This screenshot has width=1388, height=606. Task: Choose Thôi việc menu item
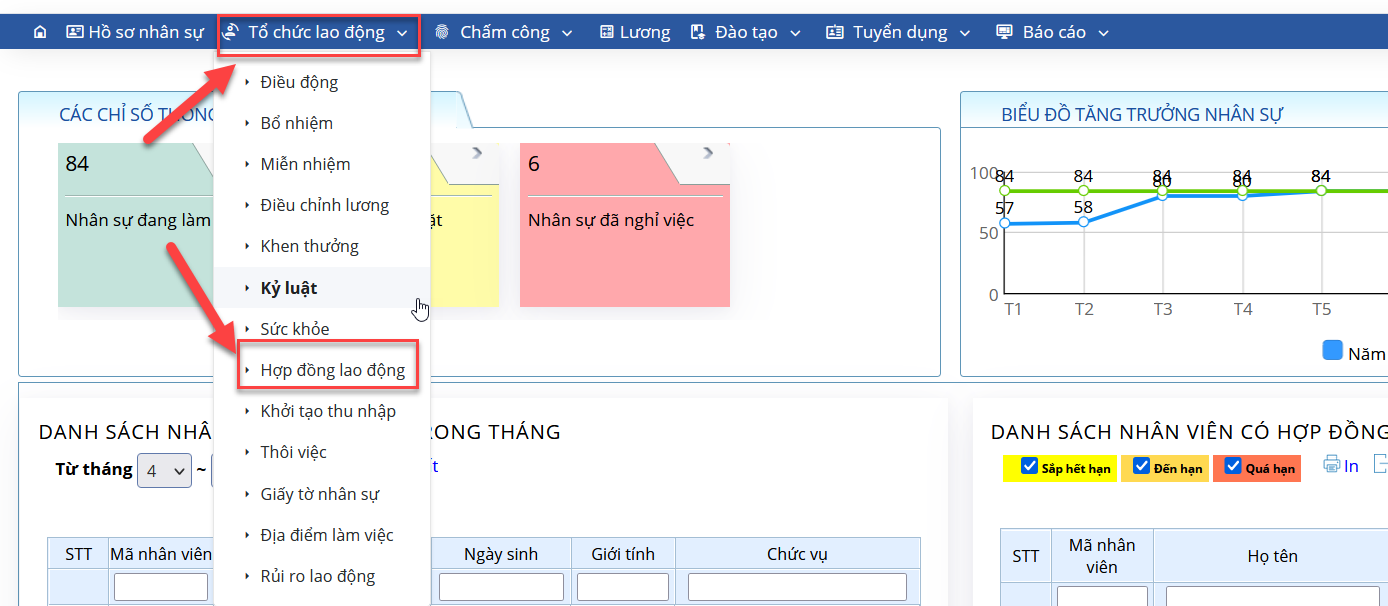322,452
